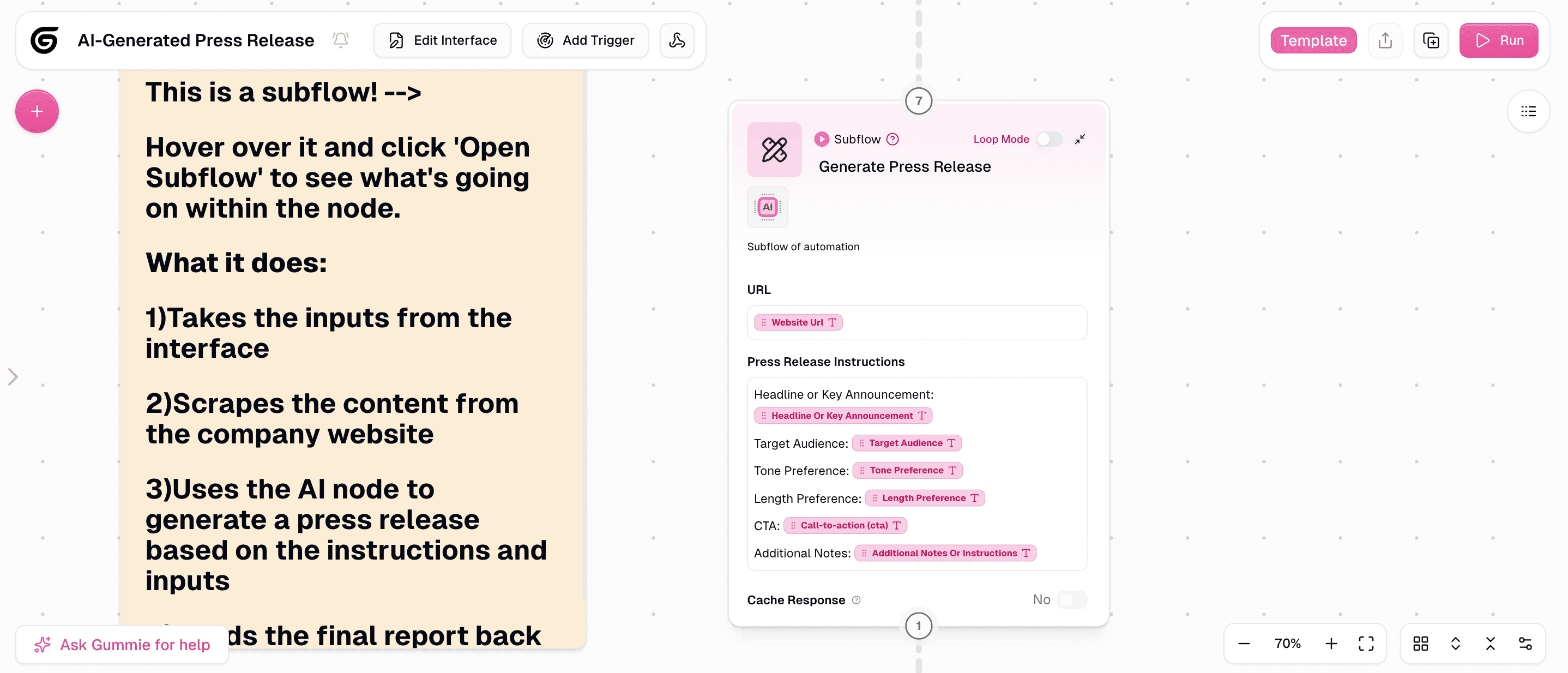The image size is (1568, 673).
Task: Select the Website Url variable chip
Action: pyautogui.click(x=798, y=323)
